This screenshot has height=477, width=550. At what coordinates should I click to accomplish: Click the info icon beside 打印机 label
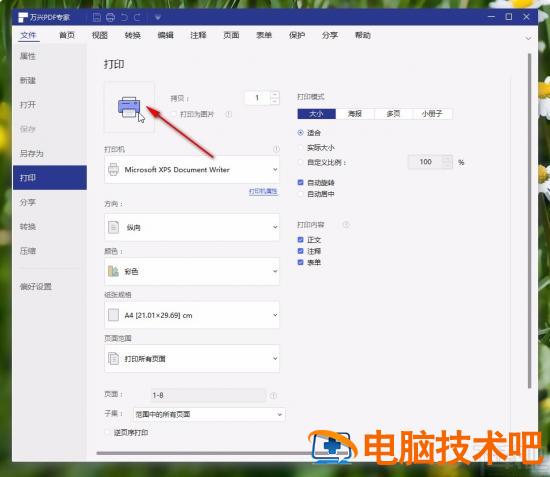tap(276, 149)
